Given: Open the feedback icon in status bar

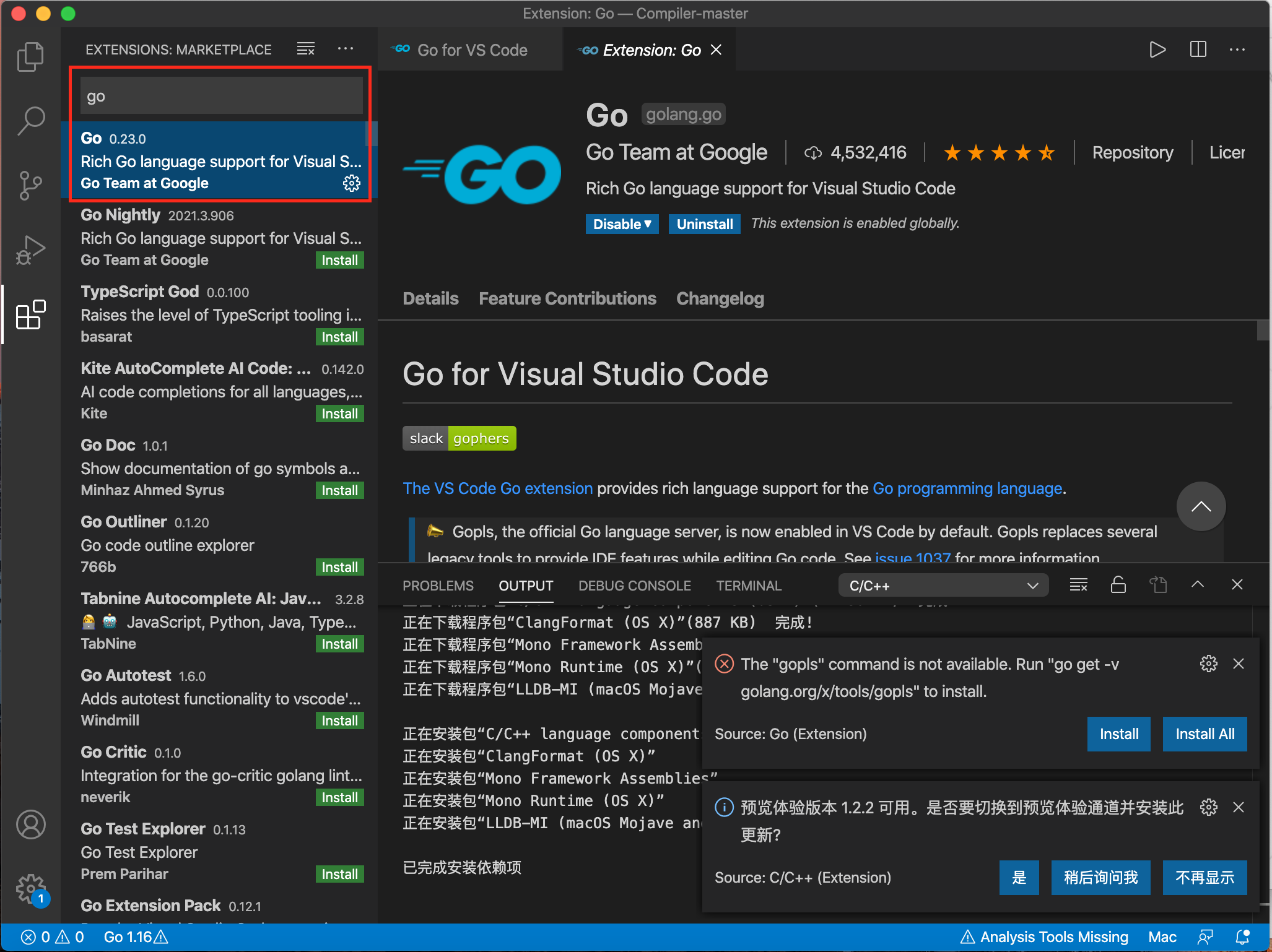Looking at the screenshot, I should point(1205,937).
